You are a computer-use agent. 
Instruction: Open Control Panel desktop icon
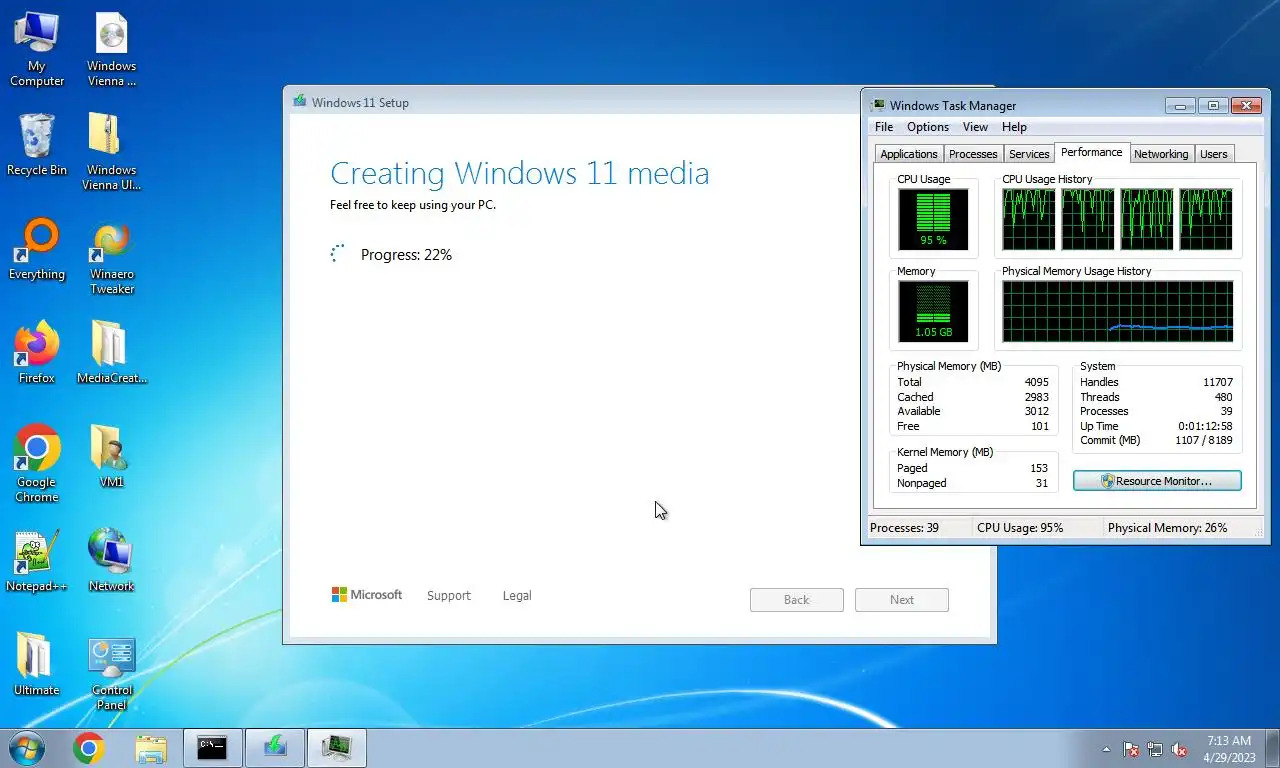[112, 672]
